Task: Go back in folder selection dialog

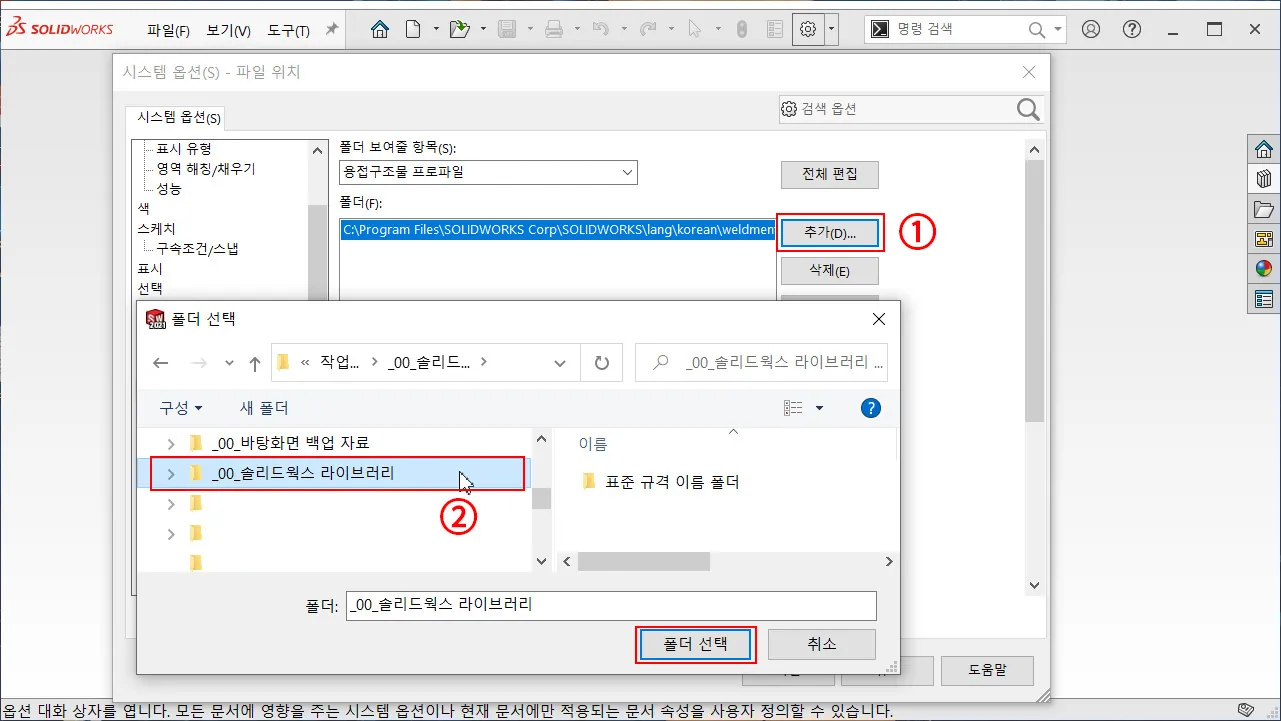Action: click(161, 363)
